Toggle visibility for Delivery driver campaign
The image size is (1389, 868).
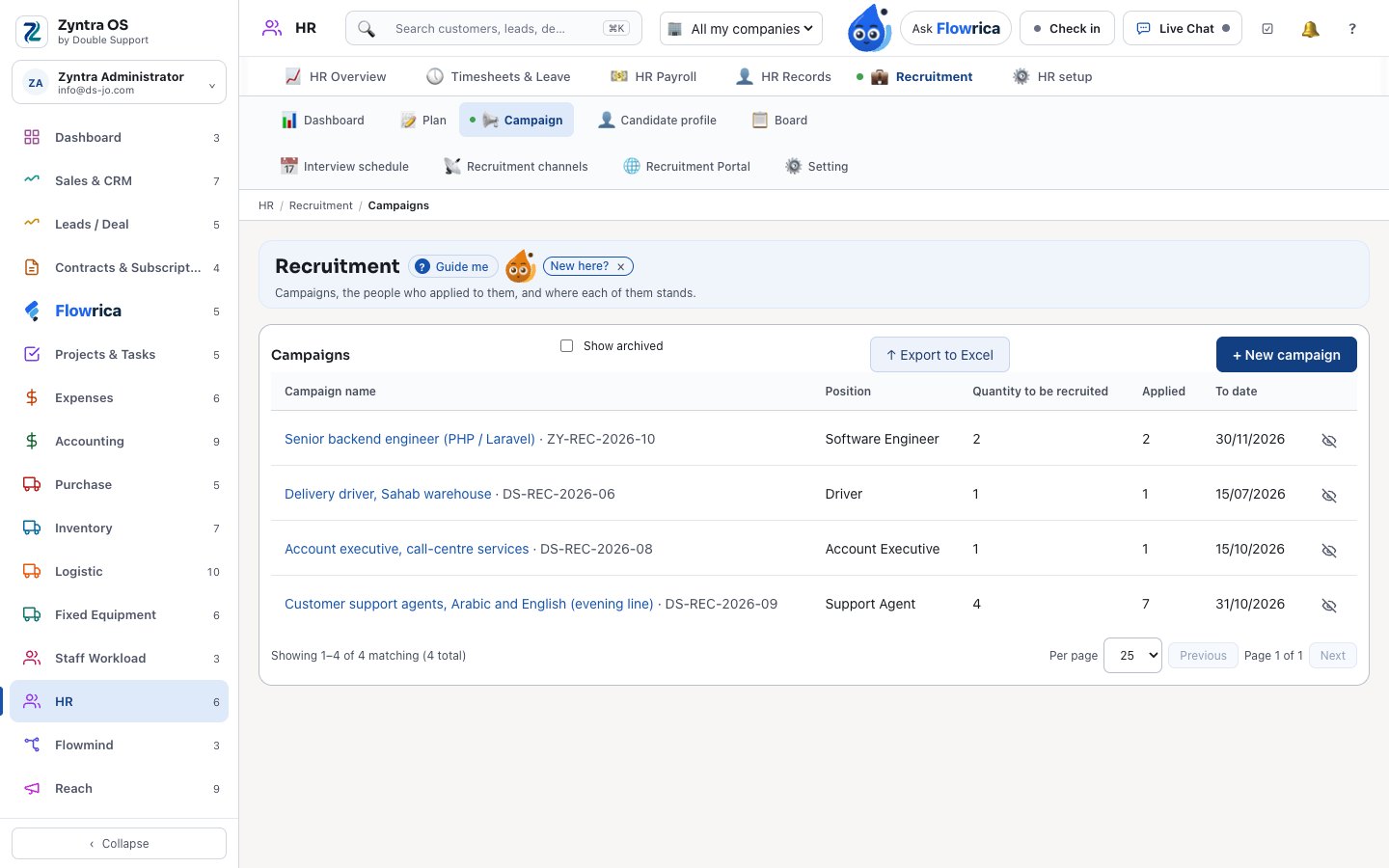[x=1329, y=495]
